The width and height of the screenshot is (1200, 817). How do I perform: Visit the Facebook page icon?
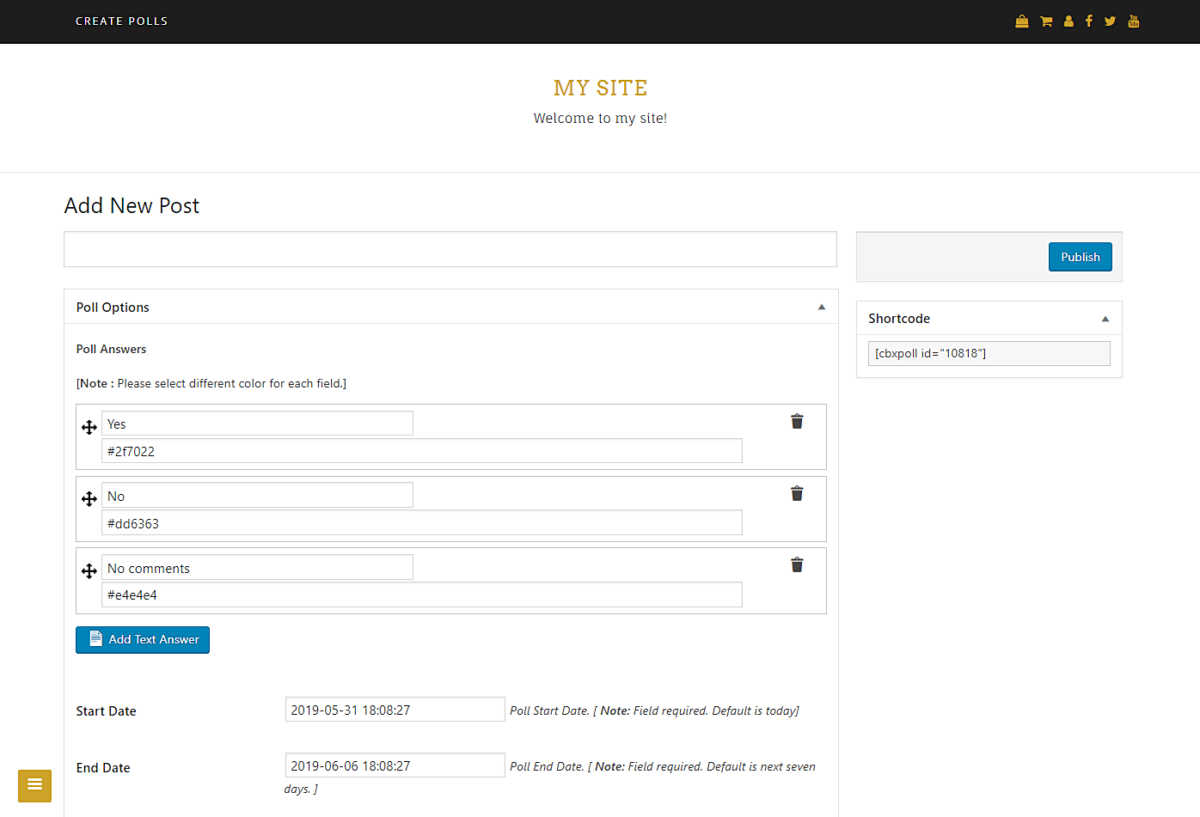tap(1089, 20)
